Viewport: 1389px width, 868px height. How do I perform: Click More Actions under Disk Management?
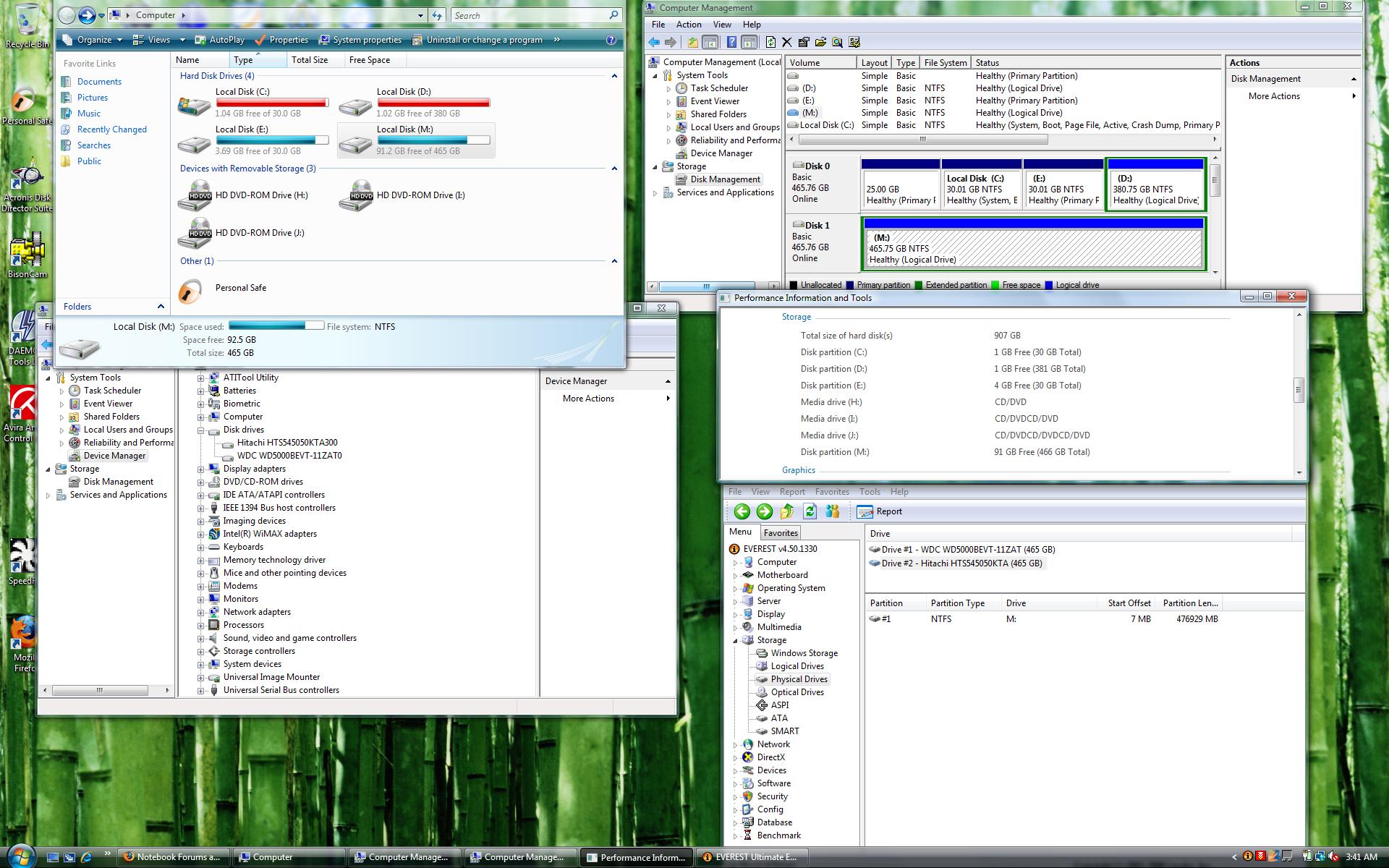1274,96
